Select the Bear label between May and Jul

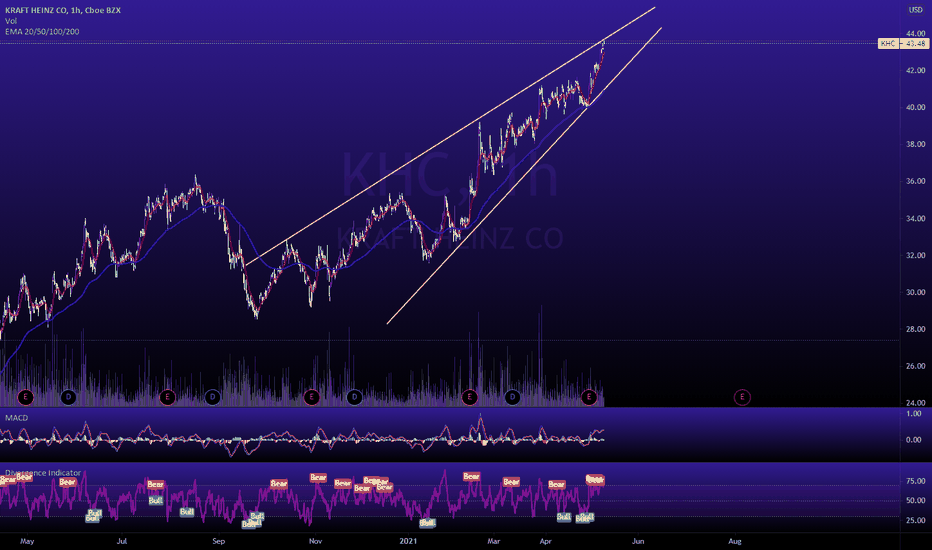pyautogui.click(x=67, y=482)
